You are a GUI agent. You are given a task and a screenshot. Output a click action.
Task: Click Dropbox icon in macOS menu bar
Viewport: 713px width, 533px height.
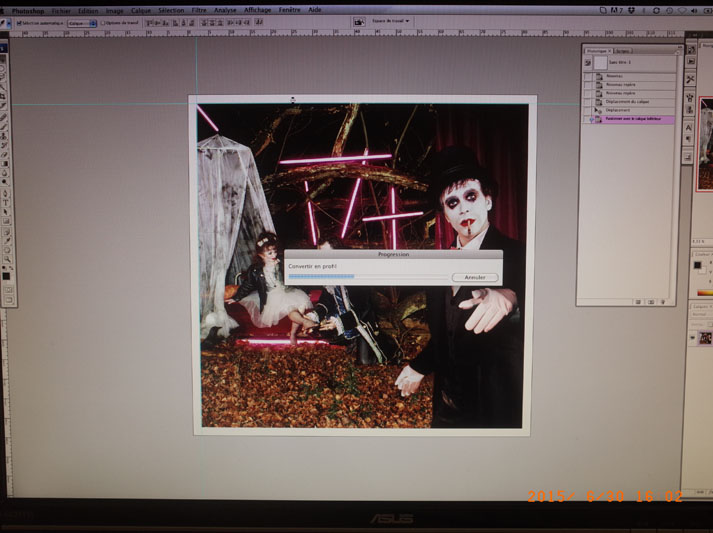631,10
